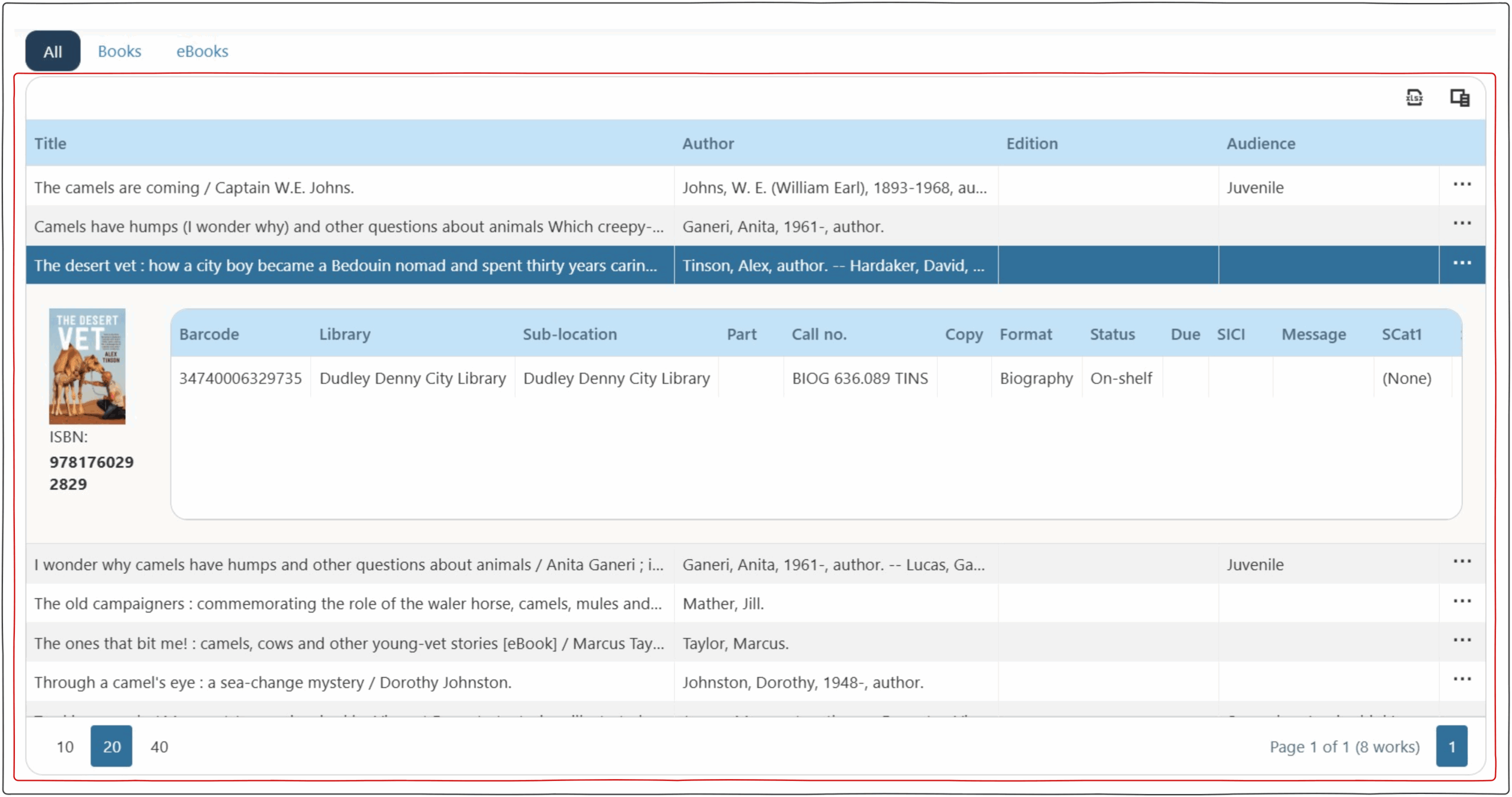Open options menu for I wonder why camels row

click(x=1462, y=562)
